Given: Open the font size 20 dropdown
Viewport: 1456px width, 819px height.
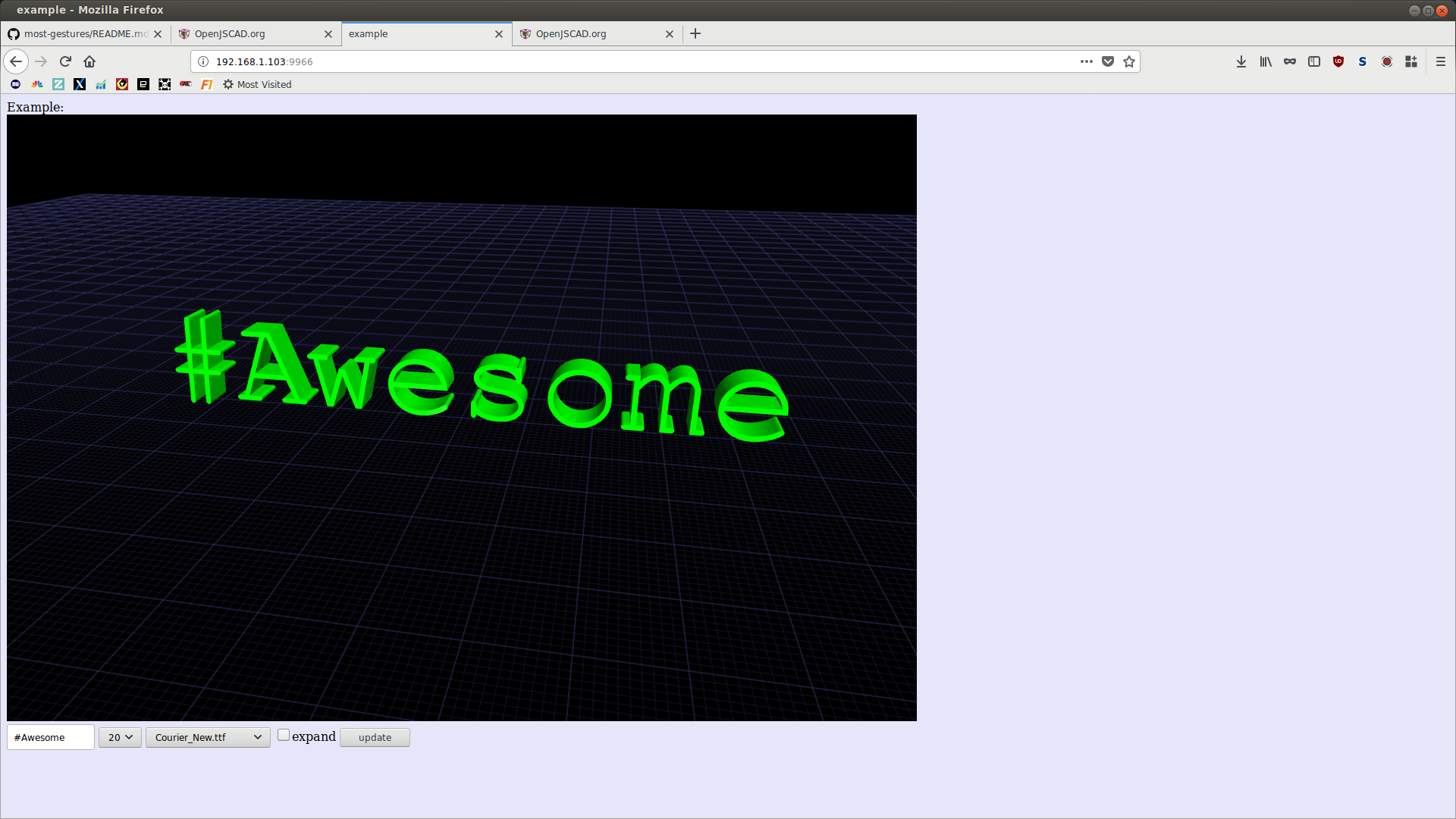Looking at the screenshot, I should coord(120,737).
